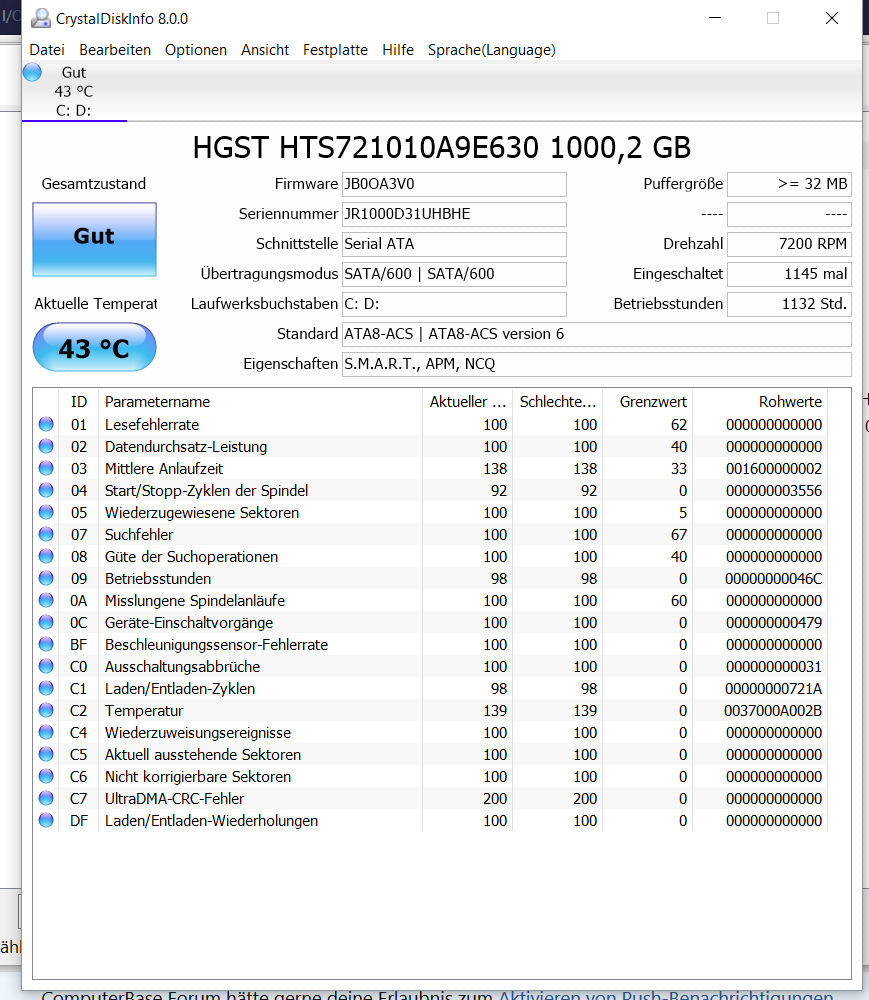Click the raw value 0037000A002B
Screen dimensions: 869x1000
pos(773,711)
